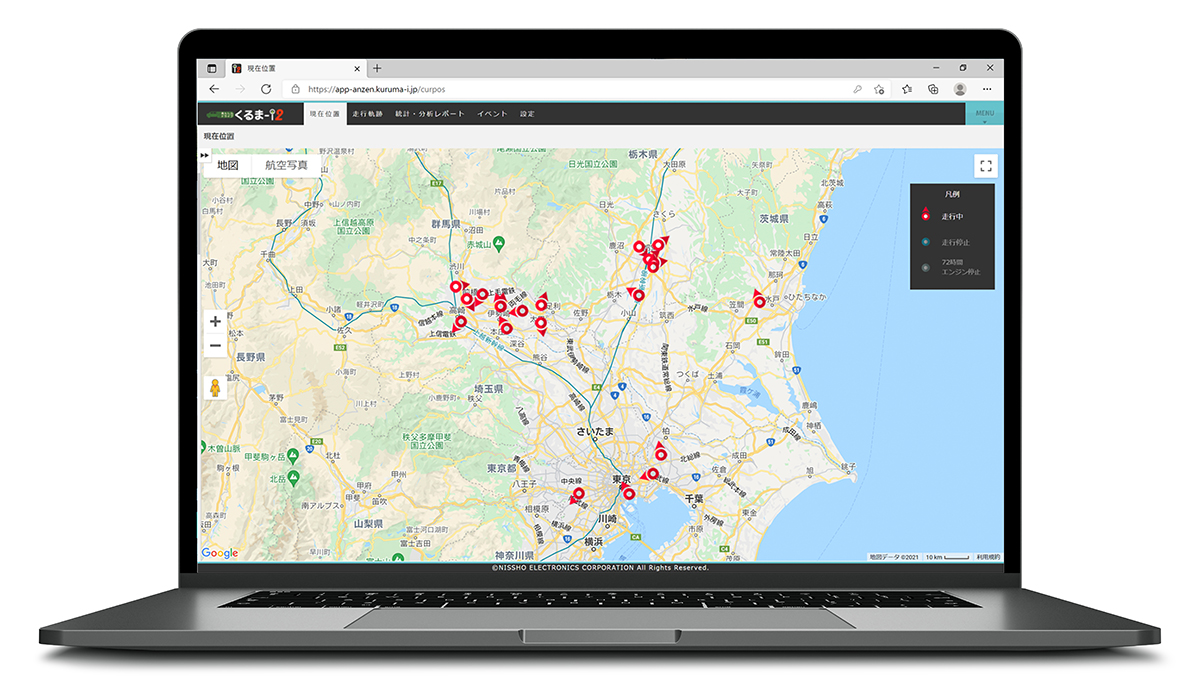Open the browser favorites list
This screenshot has height=694, width=1200.
[x=907, y=89]
